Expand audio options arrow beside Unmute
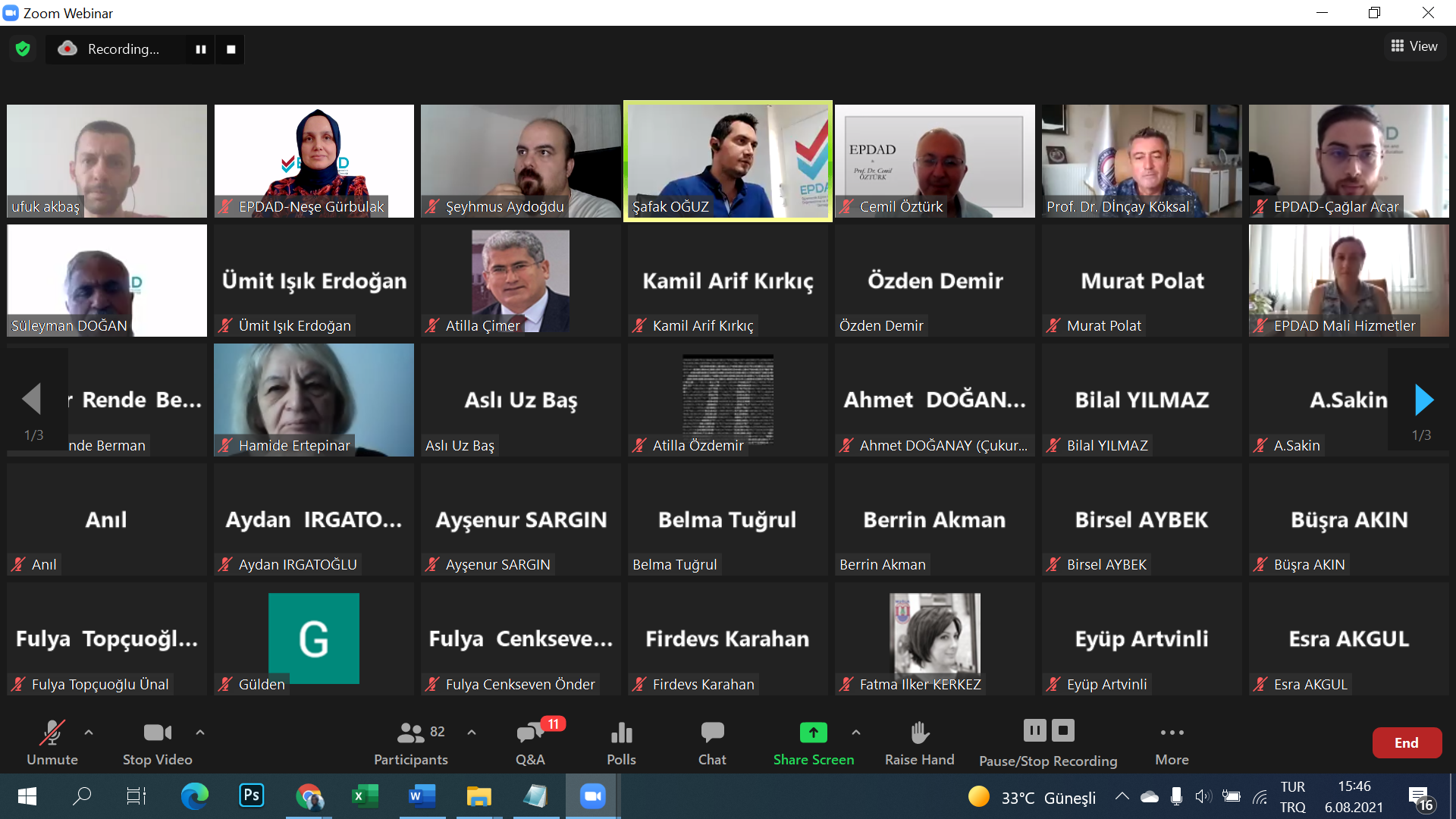The height and width of the screenshot is (819, 1456). (x=89, y=733)
